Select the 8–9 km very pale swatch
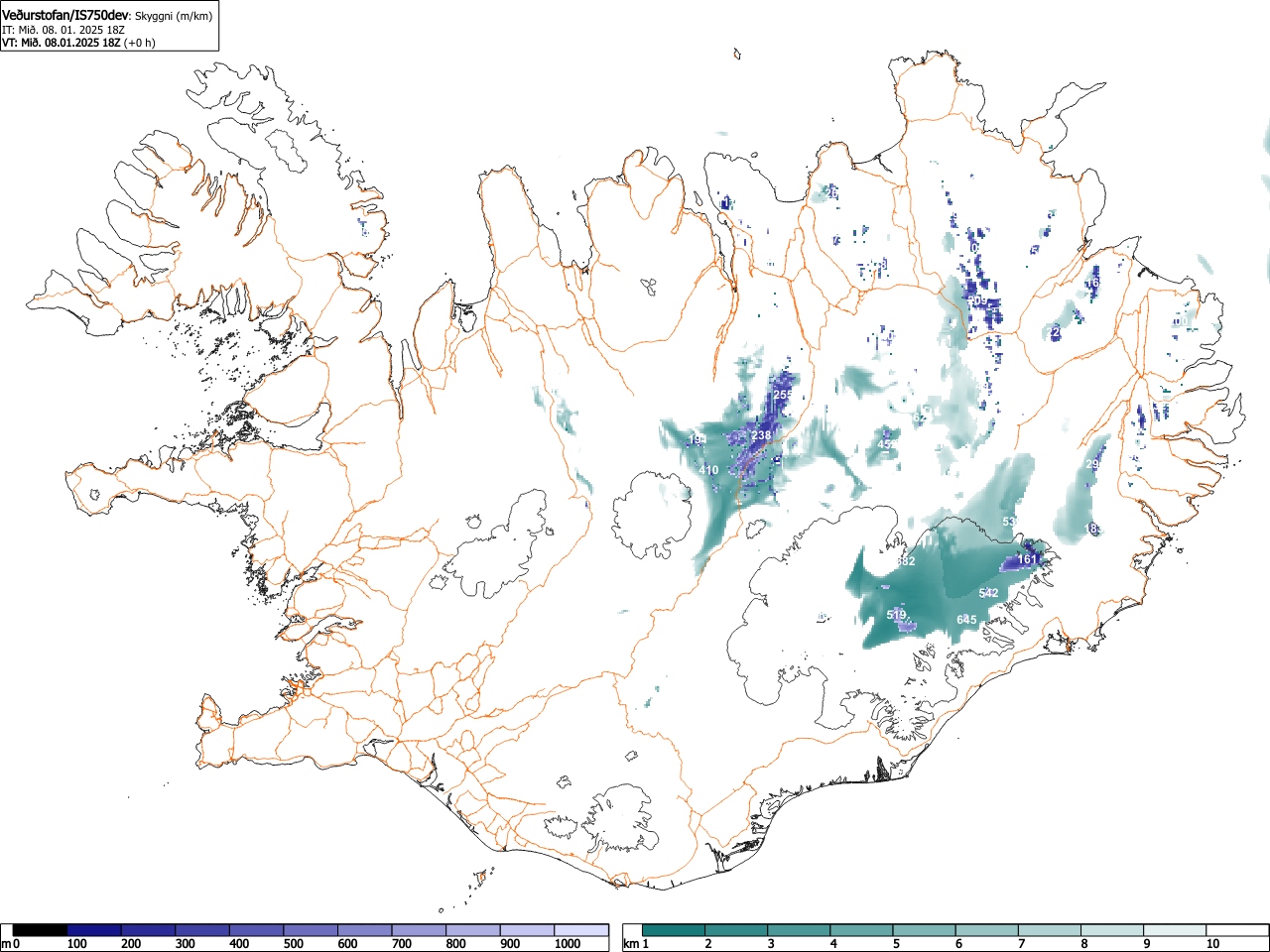The image size is (1270, 952). [1111, 930]
